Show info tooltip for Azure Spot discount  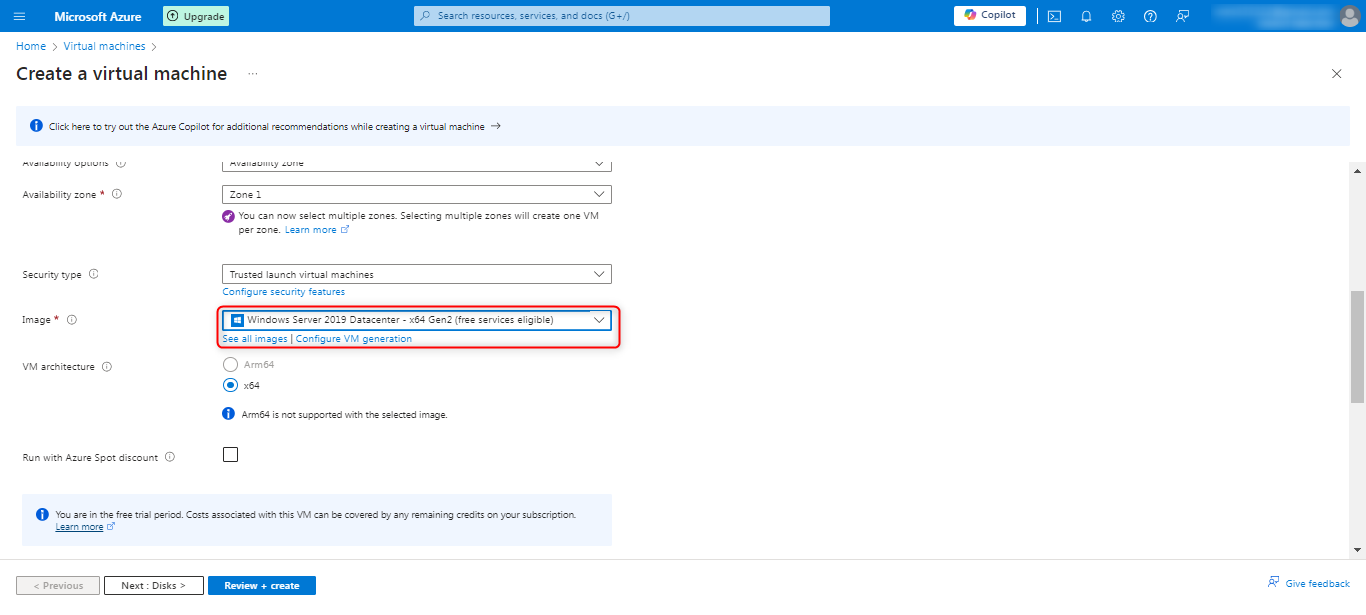(x=170, y=458)
